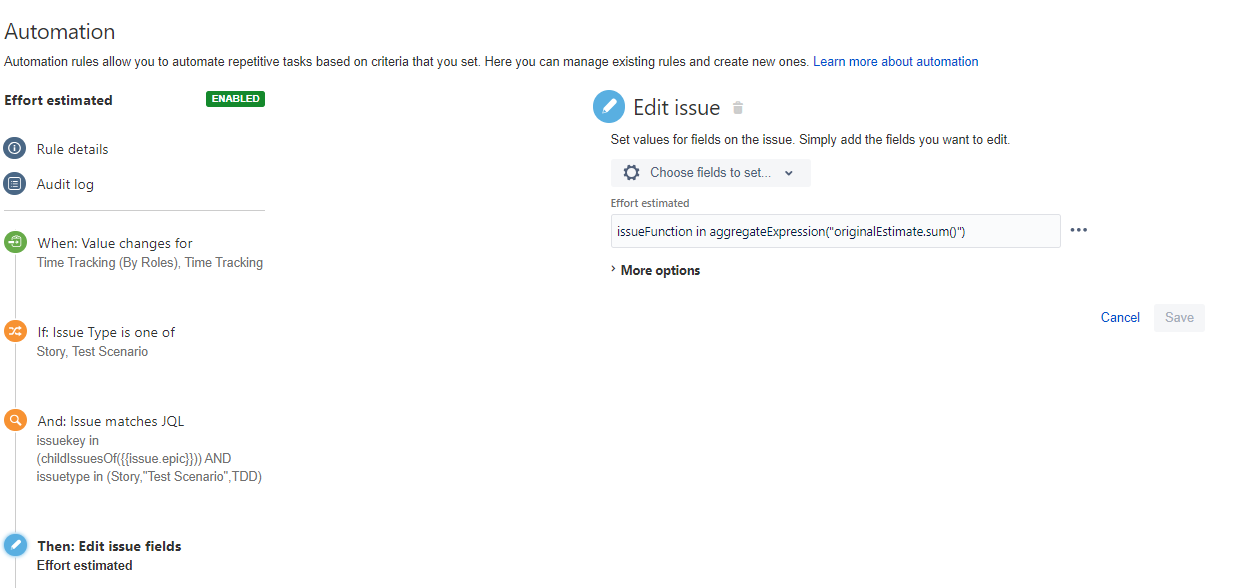Delete the Edit issue action via trash icon

738,108
